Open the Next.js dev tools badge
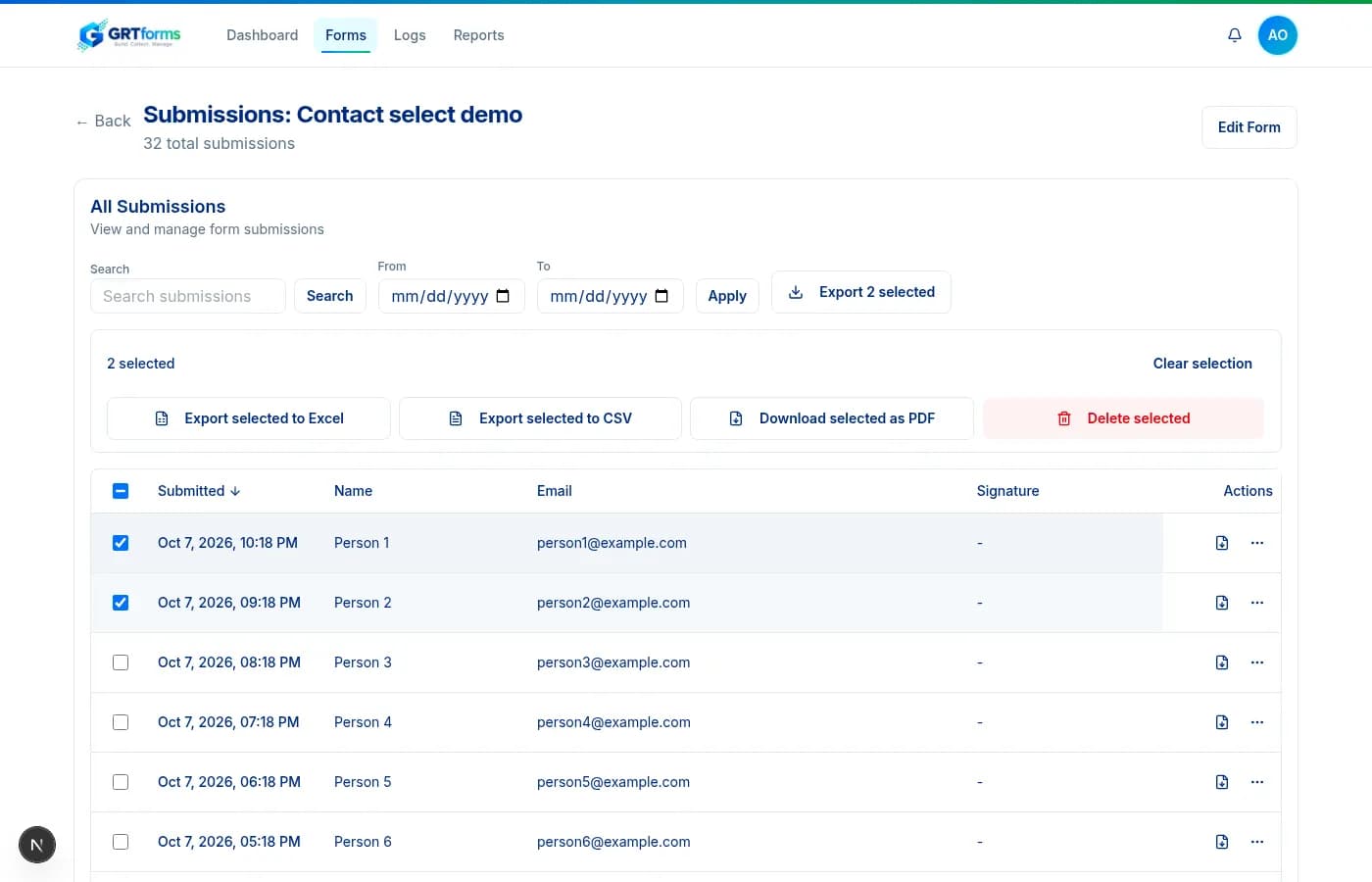Viewport: 1372px width, 882px height. pos(37,845)
